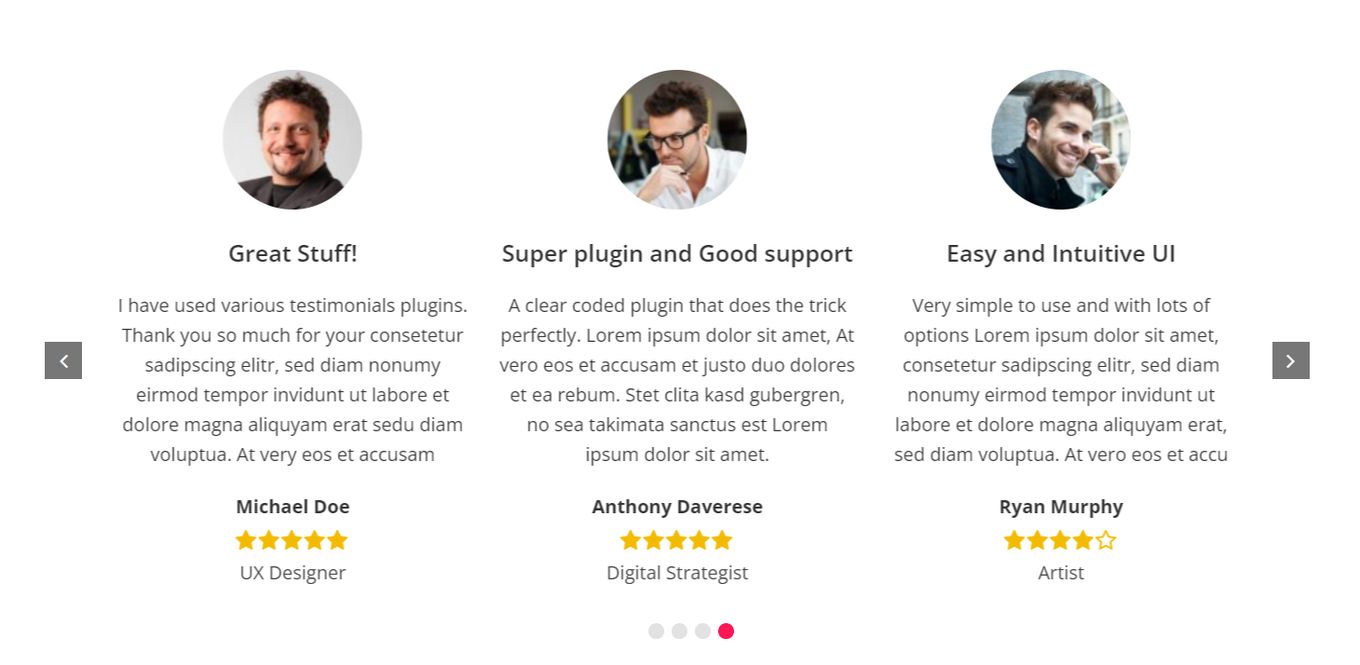Screen dimensions: 1360x665
Task: Click the name Anthony Daverese
Action: (x=677, y=507)
